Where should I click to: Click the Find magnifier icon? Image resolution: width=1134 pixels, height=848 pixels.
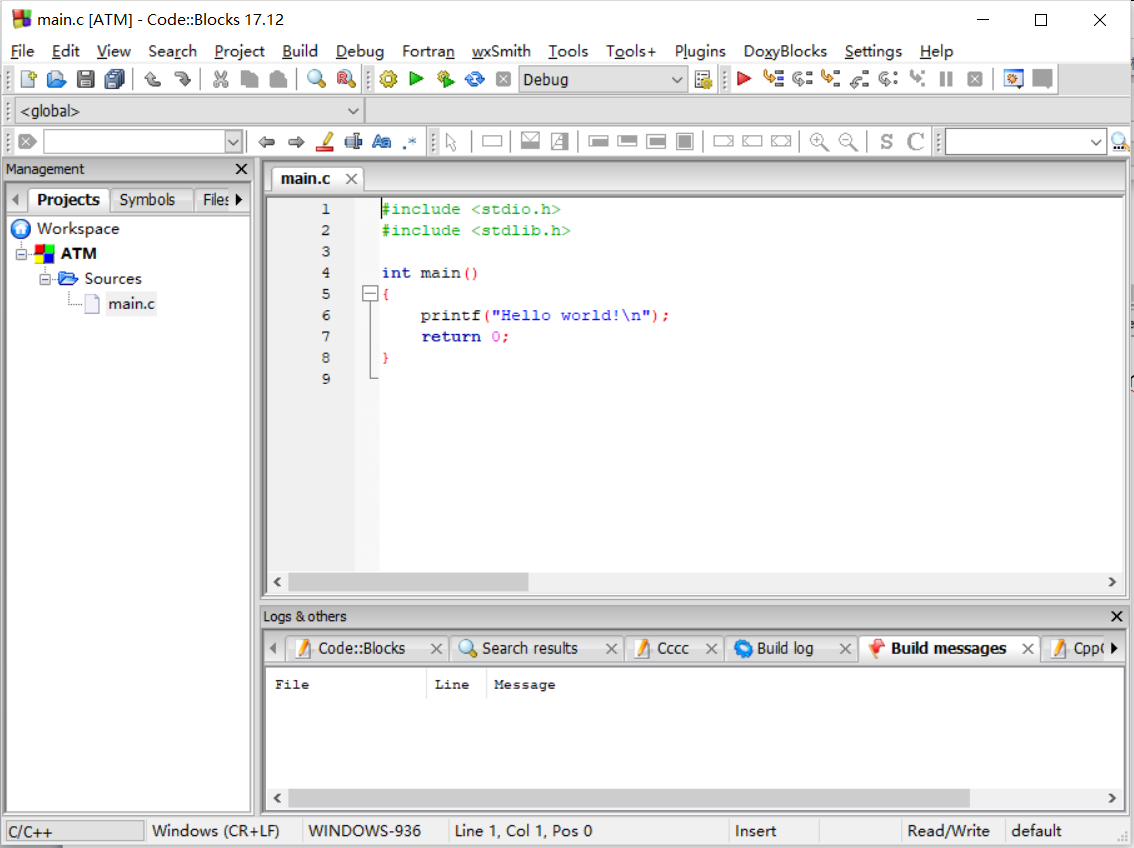pyautogui.click(x=316, y=80)
